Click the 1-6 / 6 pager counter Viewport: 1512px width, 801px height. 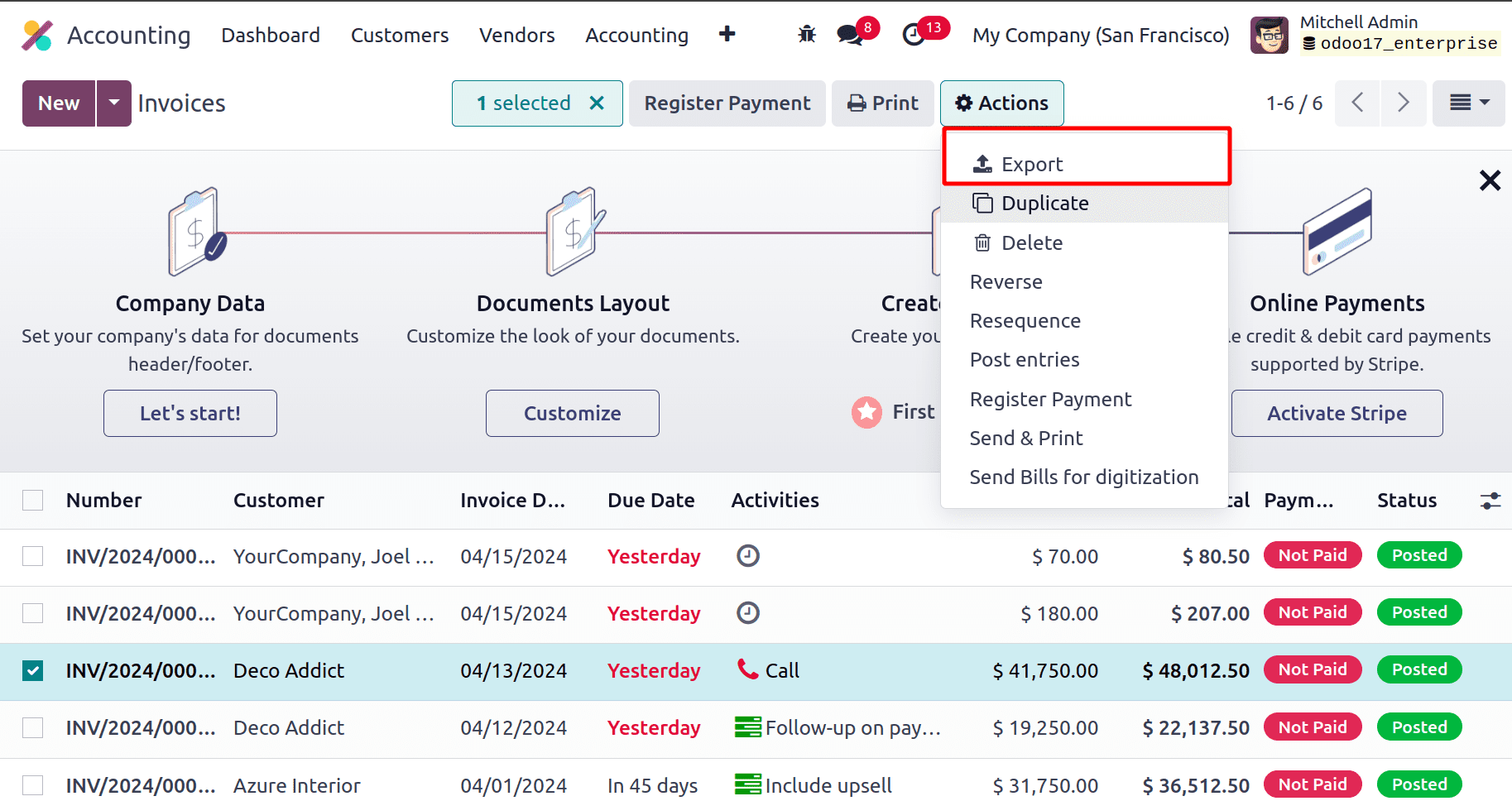(1294, 103)
